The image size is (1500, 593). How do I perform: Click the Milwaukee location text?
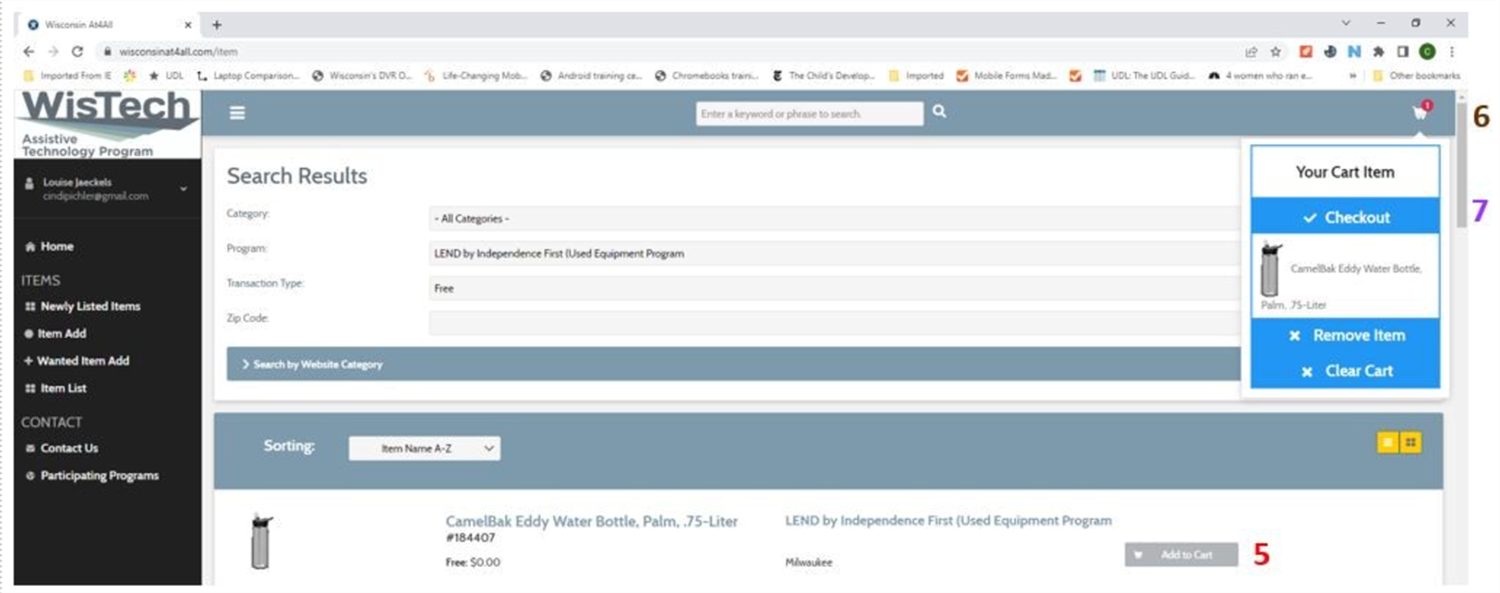coord(808,562)
